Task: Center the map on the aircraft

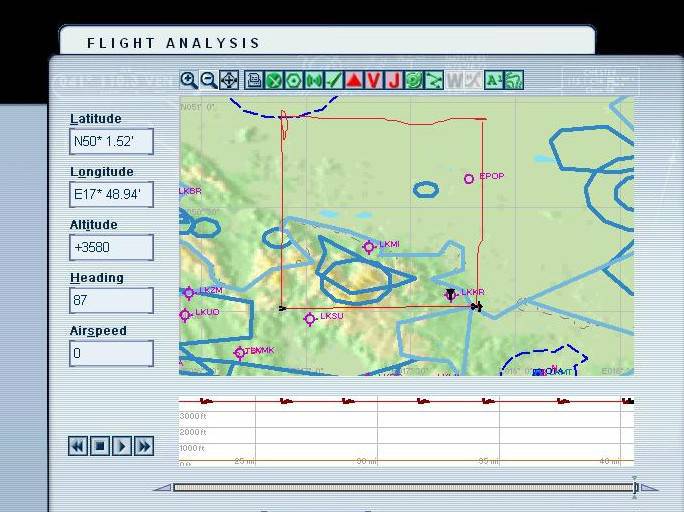Action: [229, 80]
